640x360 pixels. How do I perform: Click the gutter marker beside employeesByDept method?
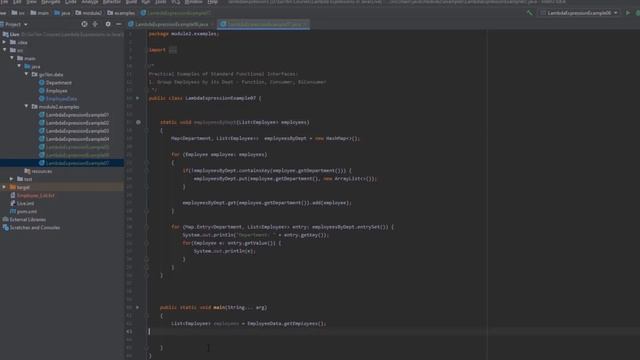click(138, 122)
